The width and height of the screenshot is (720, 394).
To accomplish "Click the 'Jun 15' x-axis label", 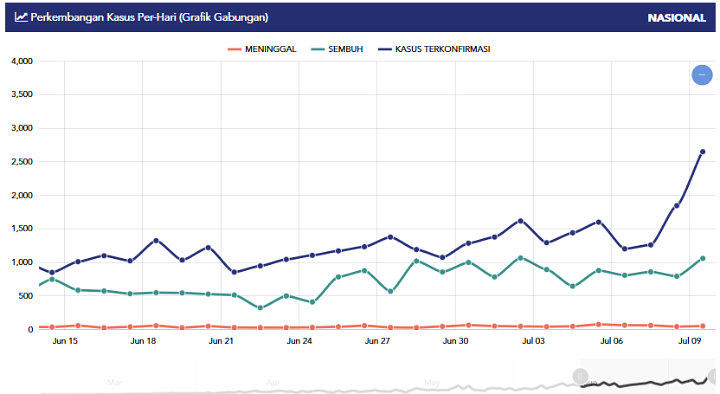I will coord(65,341).
